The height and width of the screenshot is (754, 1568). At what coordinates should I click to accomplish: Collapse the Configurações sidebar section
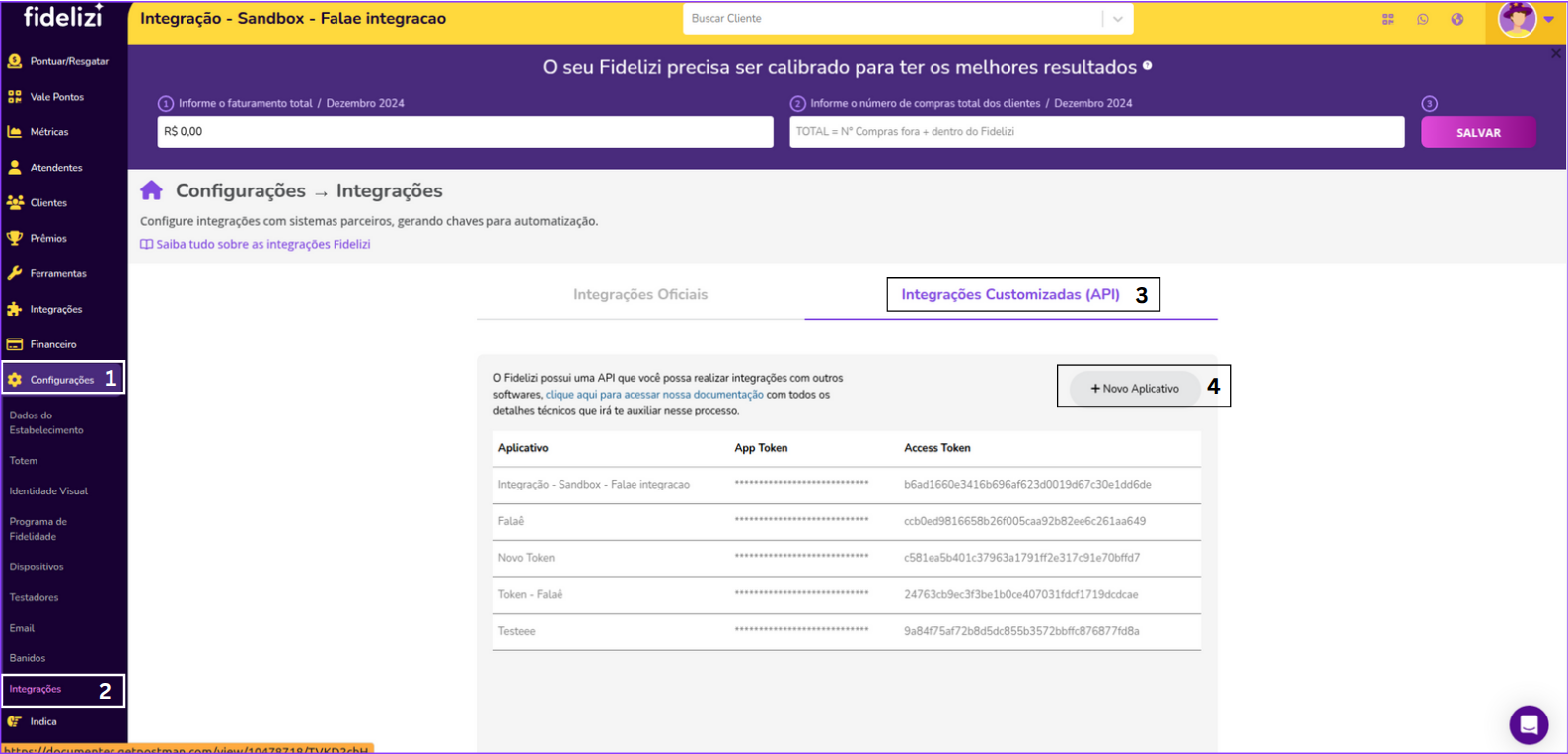click(61, 380)
